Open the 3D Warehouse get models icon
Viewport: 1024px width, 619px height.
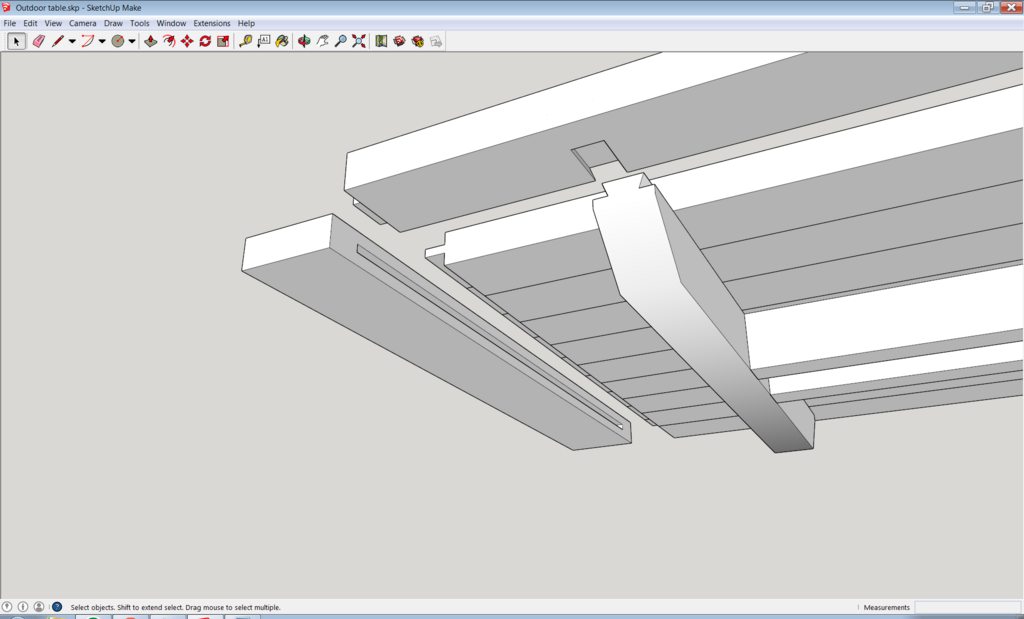400,41
